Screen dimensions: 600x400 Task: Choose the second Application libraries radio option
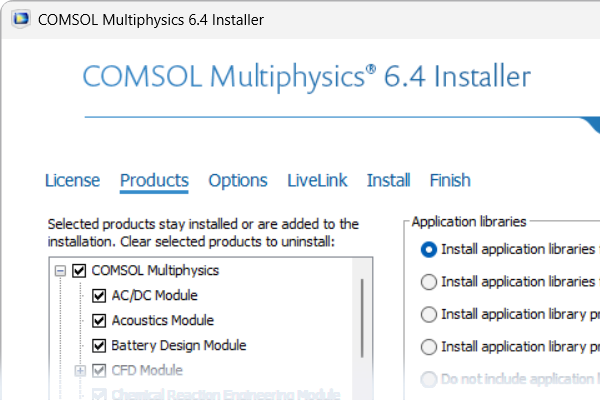point(429,282)
